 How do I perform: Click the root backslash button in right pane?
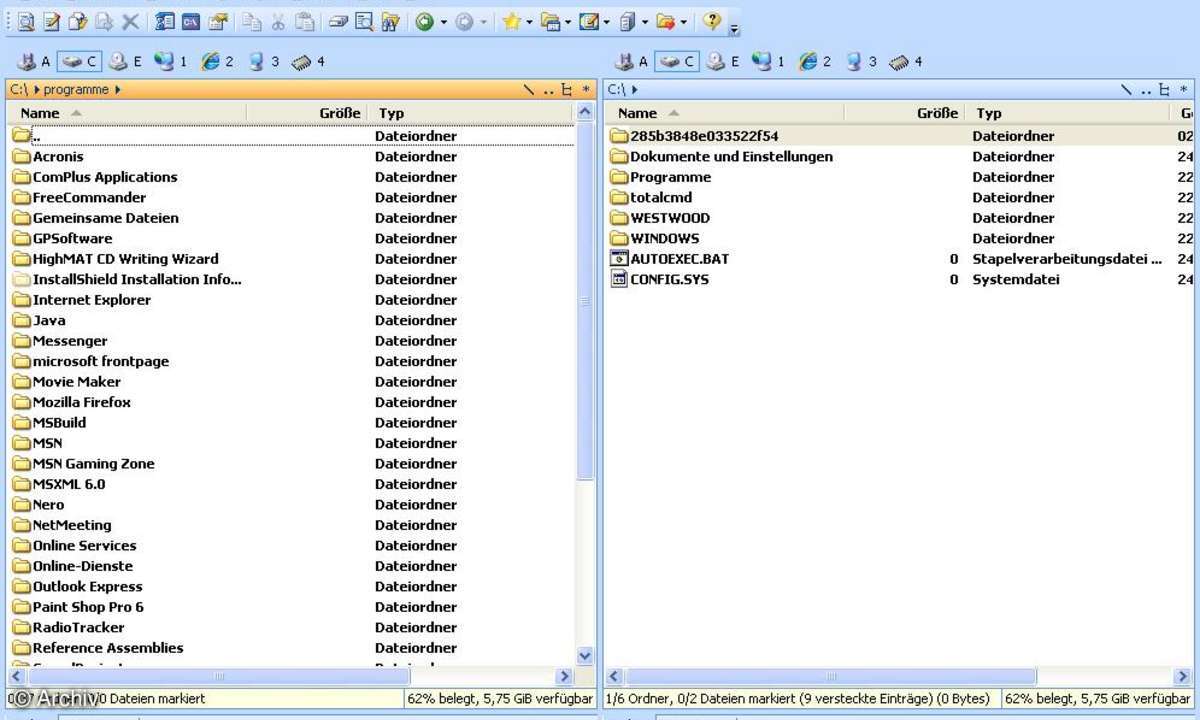coord(1126,90)
